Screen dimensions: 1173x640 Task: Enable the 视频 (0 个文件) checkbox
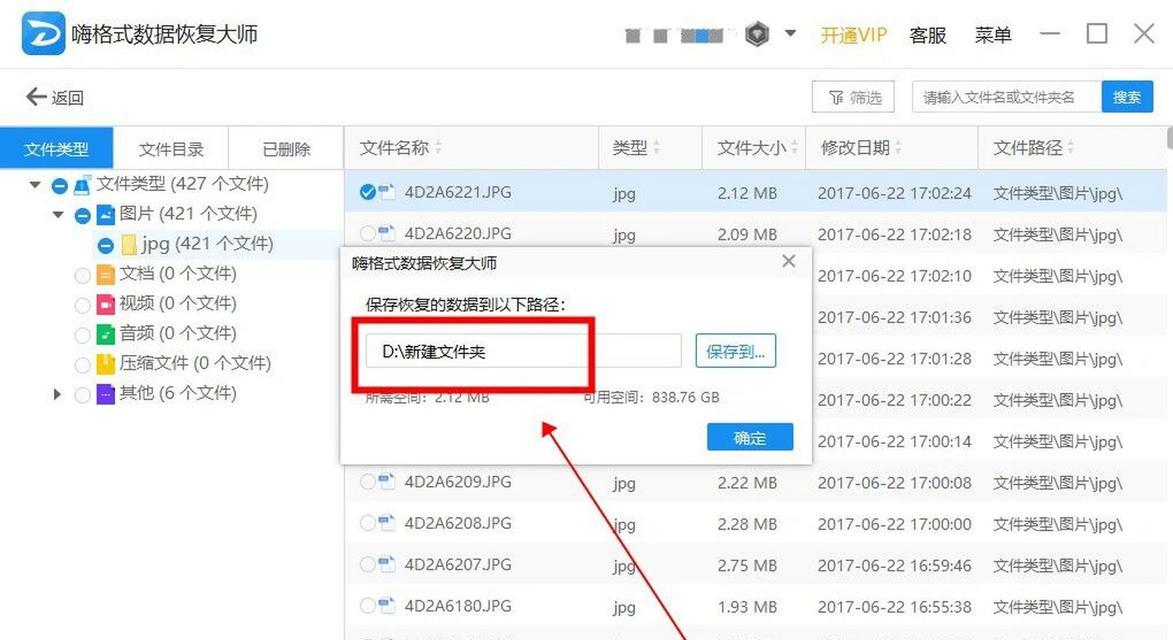(83, 305)
